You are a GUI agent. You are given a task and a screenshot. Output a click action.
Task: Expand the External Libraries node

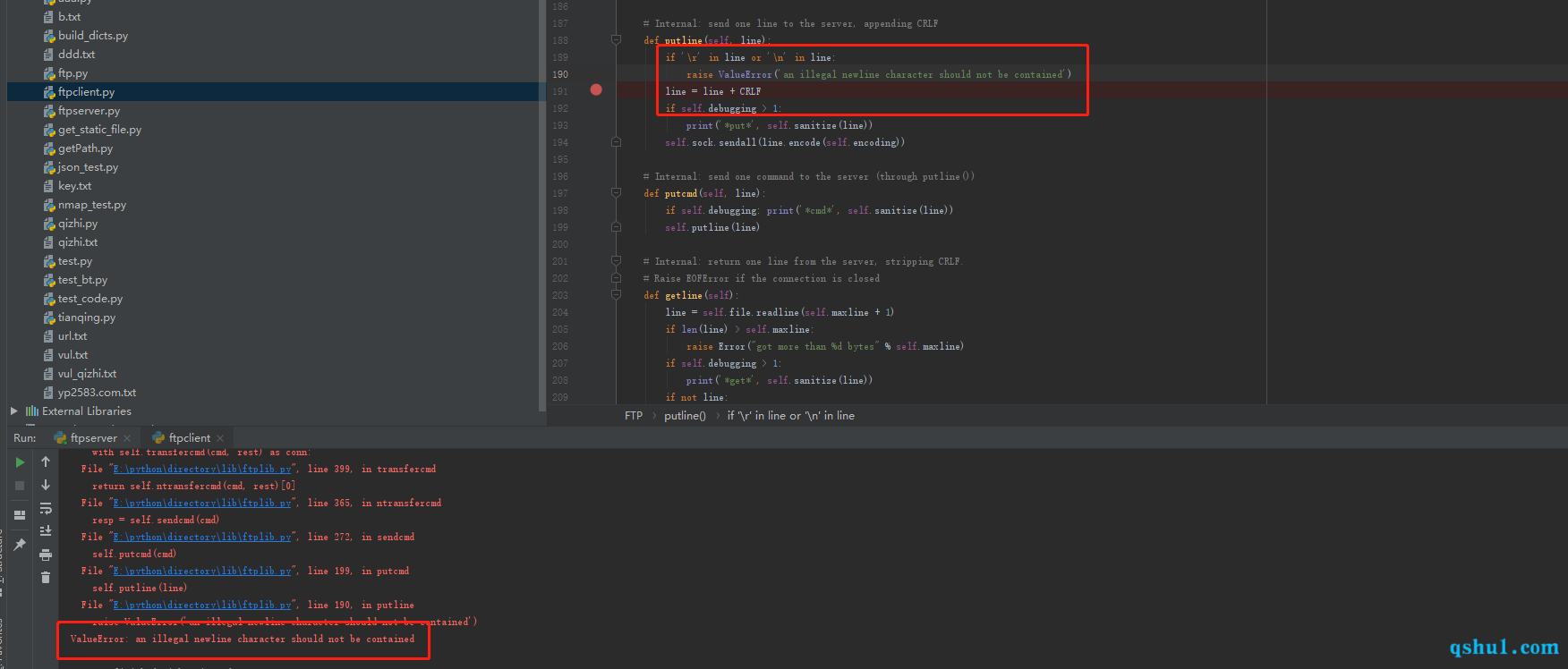pos(13,411)
